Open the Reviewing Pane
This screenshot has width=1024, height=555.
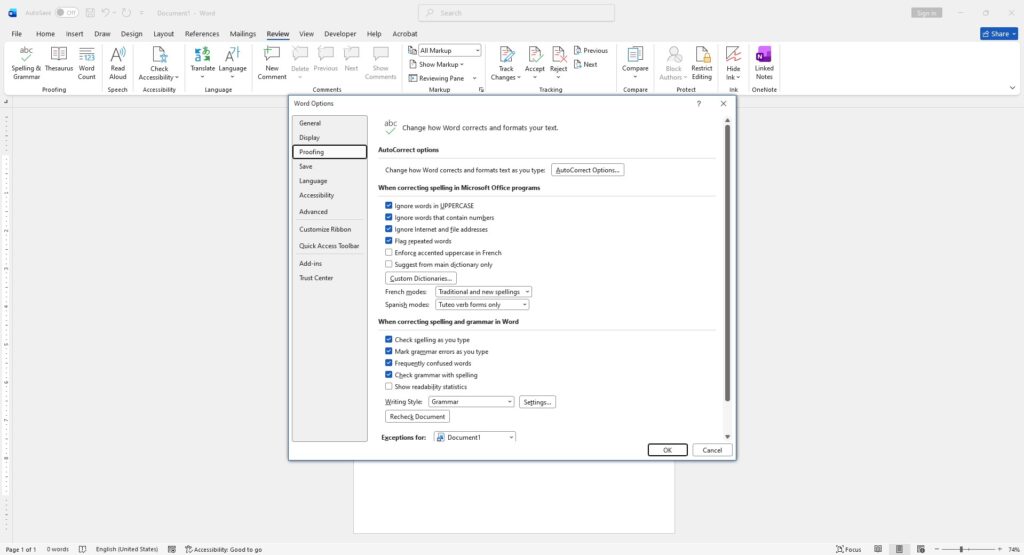(436, 78)
